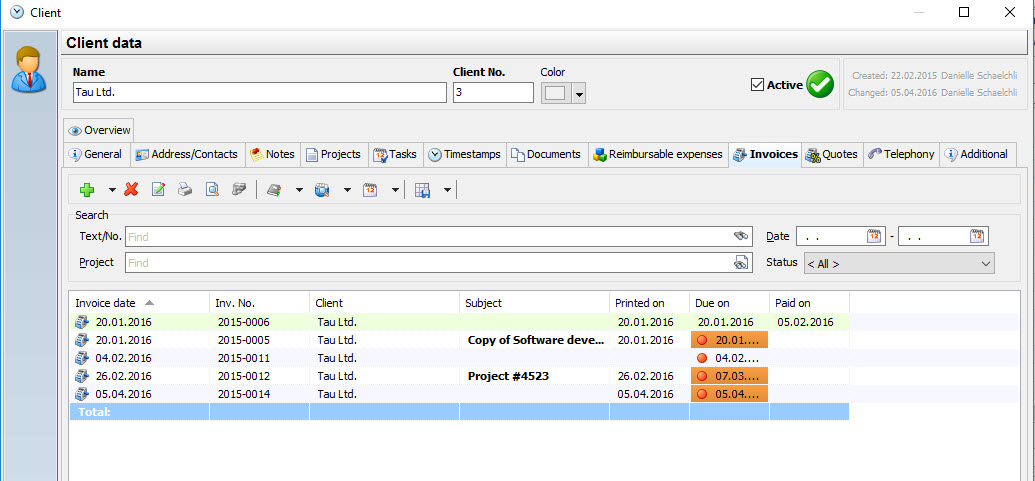Expand the Status filter dropdown
The width and height of the screenshot is (1035, 481).
(986, 263)
